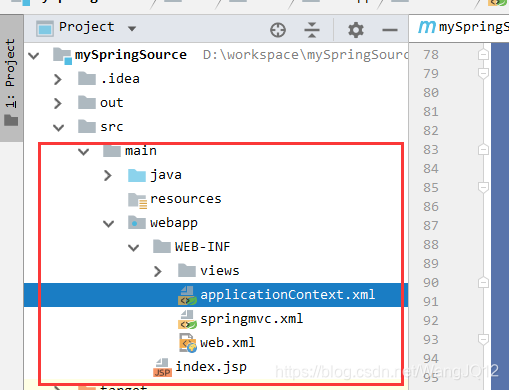Toggle code fold marker at line 93
This screenshot has height=390, width=509.
[483, 340]
